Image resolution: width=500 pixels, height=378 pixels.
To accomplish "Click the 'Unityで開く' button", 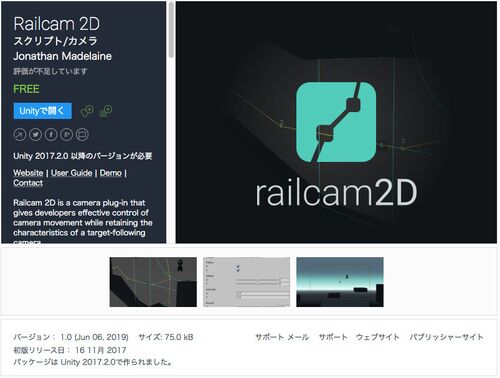I will (x=43, y=111).
